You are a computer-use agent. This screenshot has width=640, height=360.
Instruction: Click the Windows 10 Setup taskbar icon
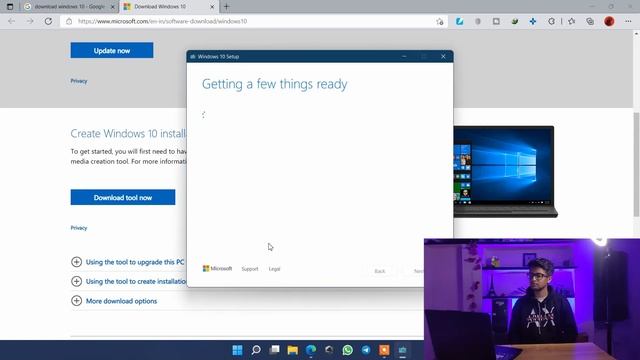[x=402, y=350]
